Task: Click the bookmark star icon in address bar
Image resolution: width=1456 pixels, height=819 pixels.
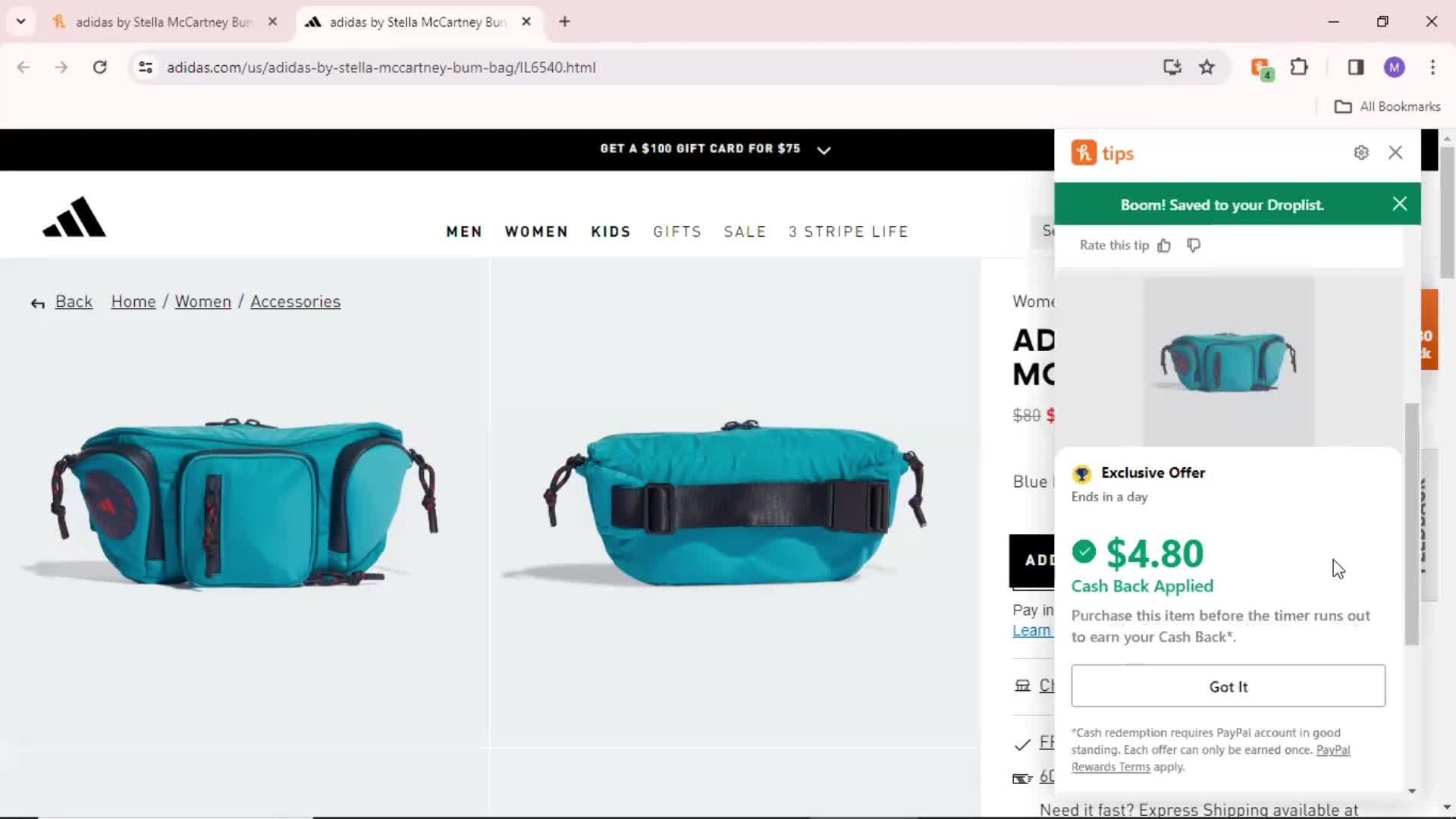Action: [1206, 67]
